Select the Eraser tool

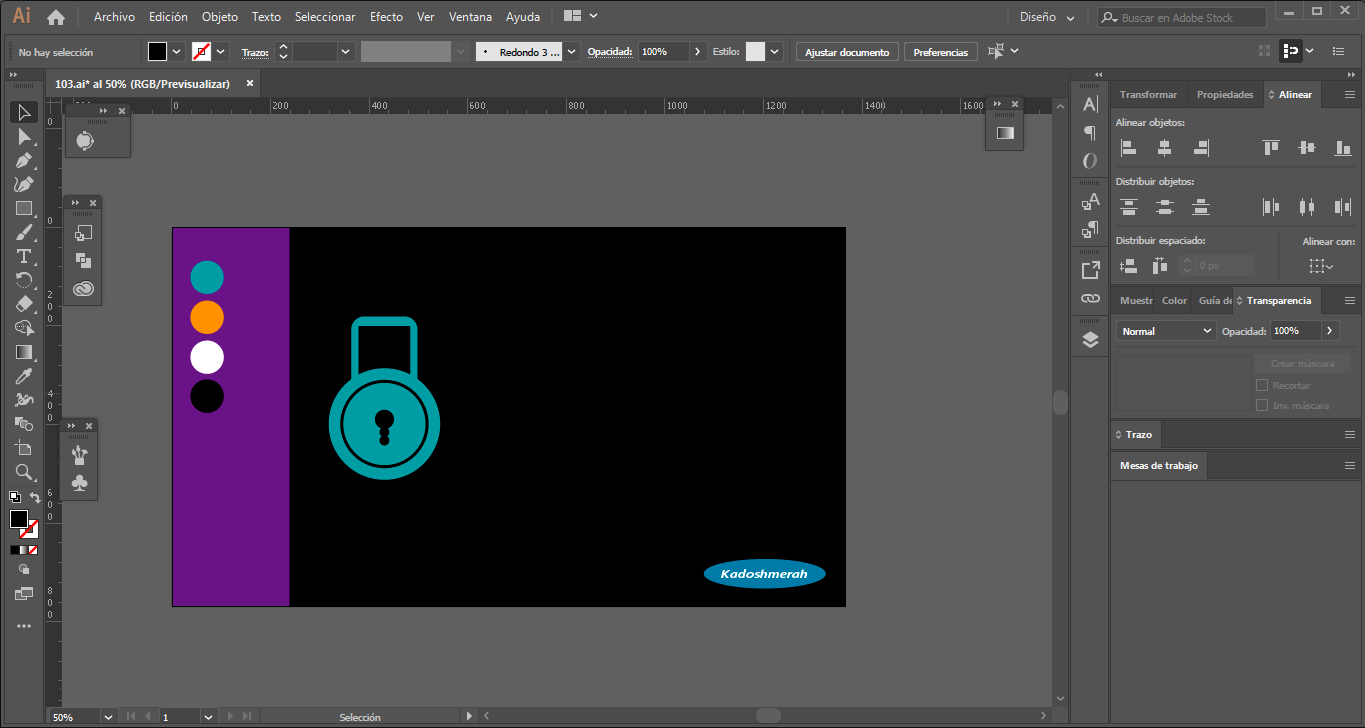pos(24,304)
